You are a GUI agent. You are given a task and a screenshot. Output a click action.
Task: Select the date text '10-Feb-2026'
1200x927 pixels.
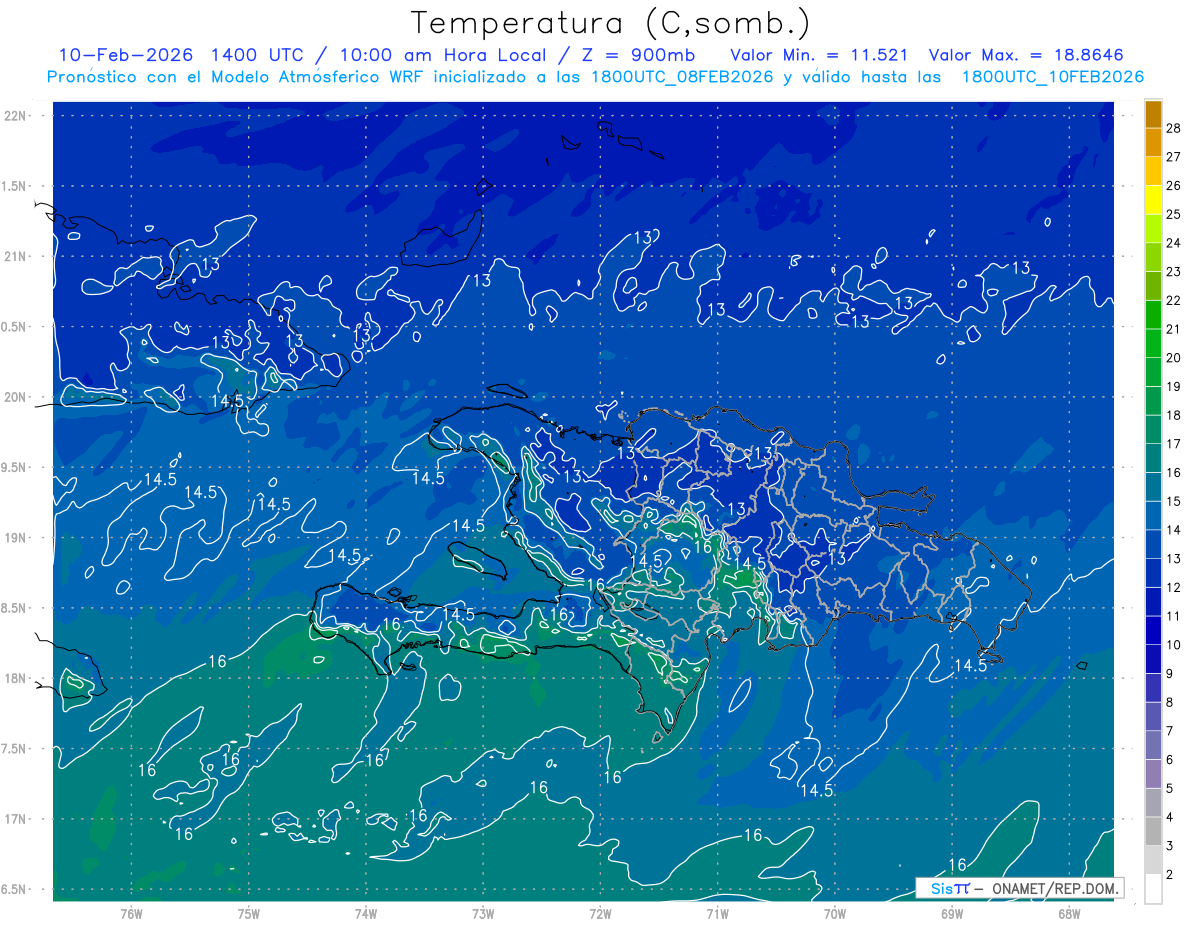[x=125, y=55]
